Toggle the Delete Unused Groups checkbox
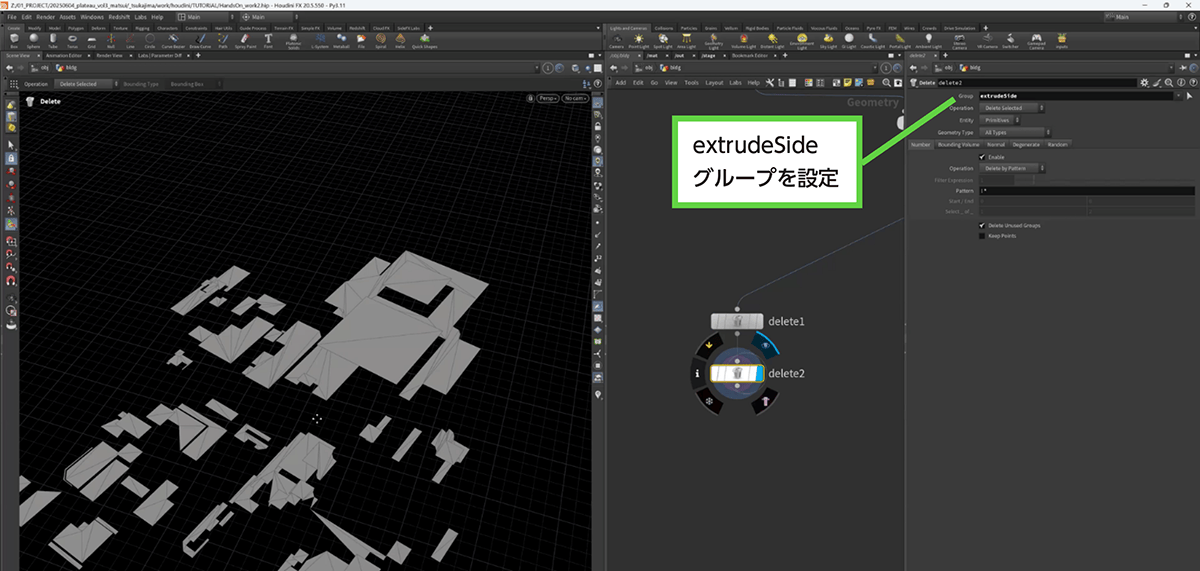Image resolution: width=1200 pixels, height=571 pixels. click(x=981, y=225)
